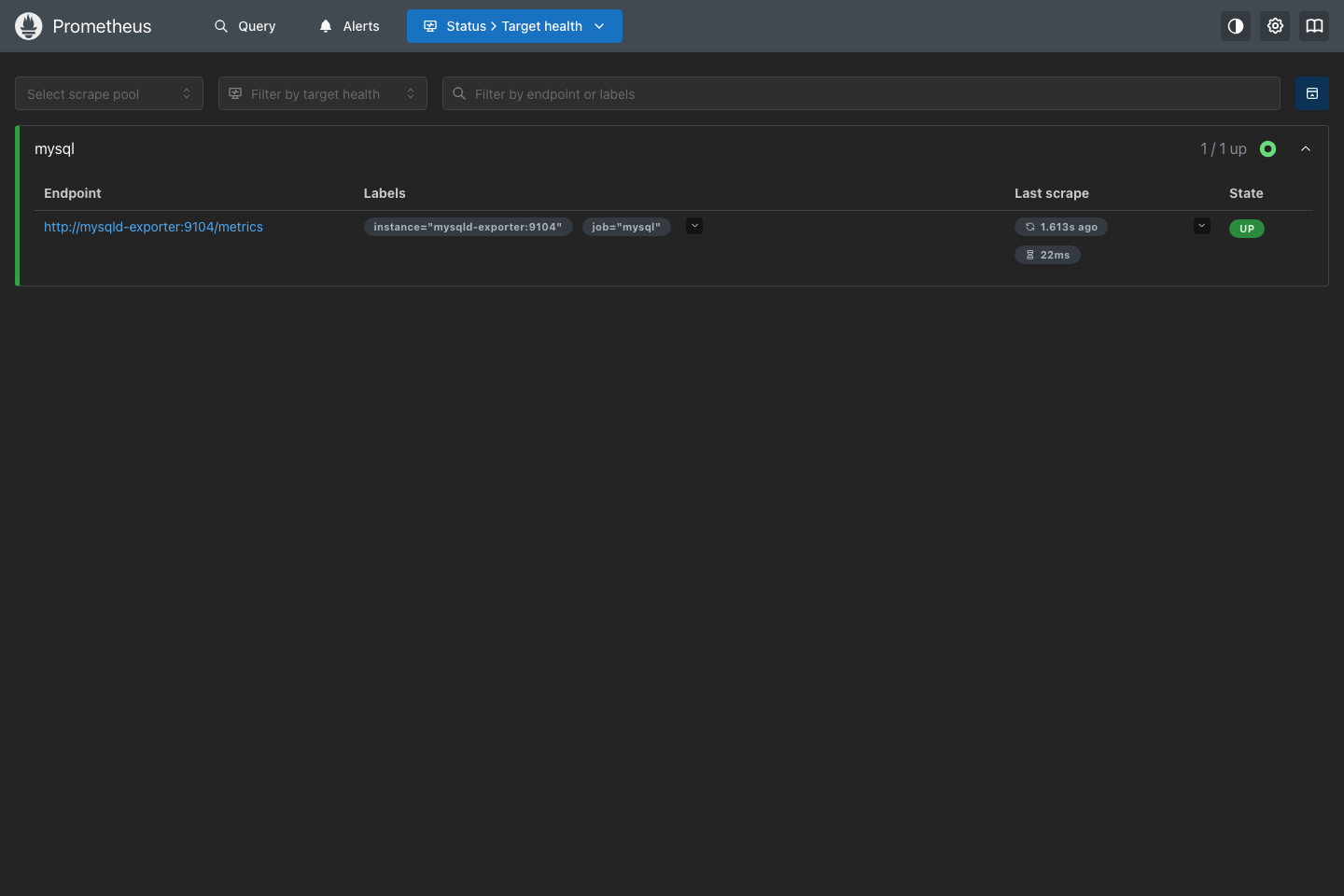
Task: Open the Select scrape pool dropdown
Action: coord(109,93)
